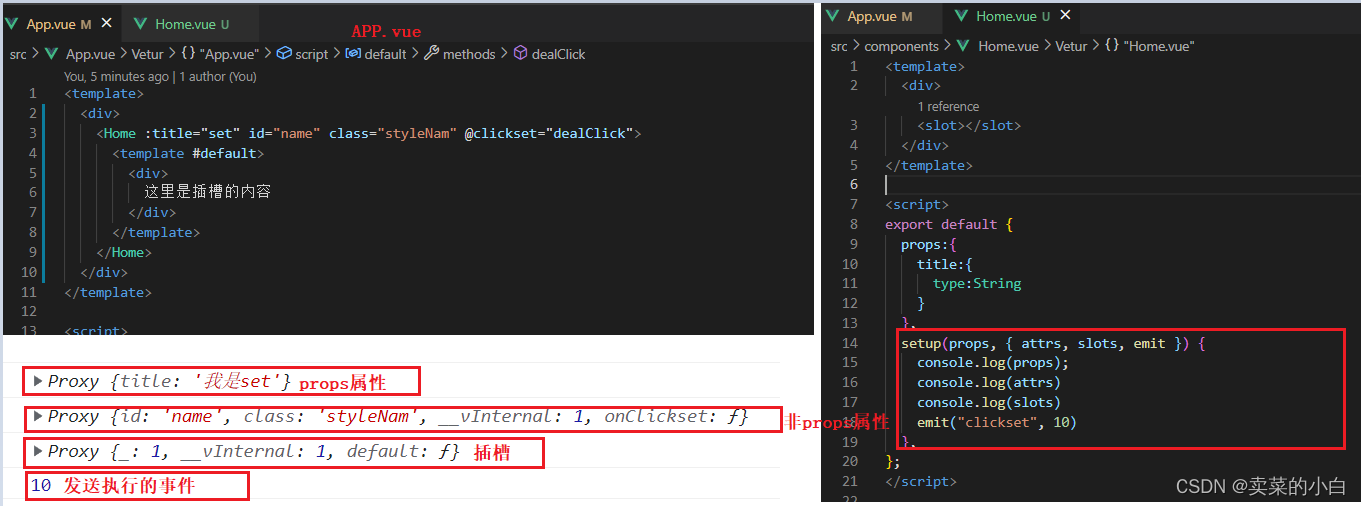Screen dimensions: 1361x506
Task: Select App.vue tab in left editor
Action: [59, 22]
